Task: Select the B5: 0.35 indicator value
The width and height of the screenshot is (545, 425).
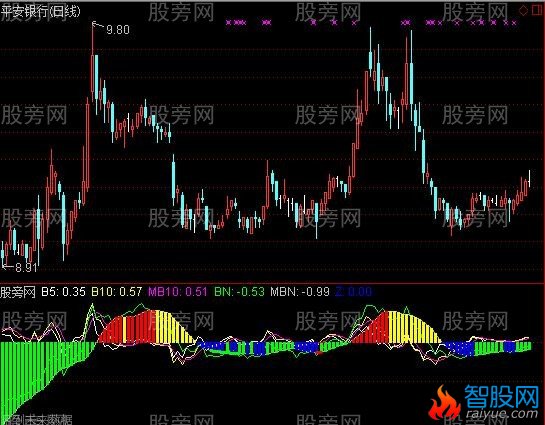Action: tap(64, 292)
